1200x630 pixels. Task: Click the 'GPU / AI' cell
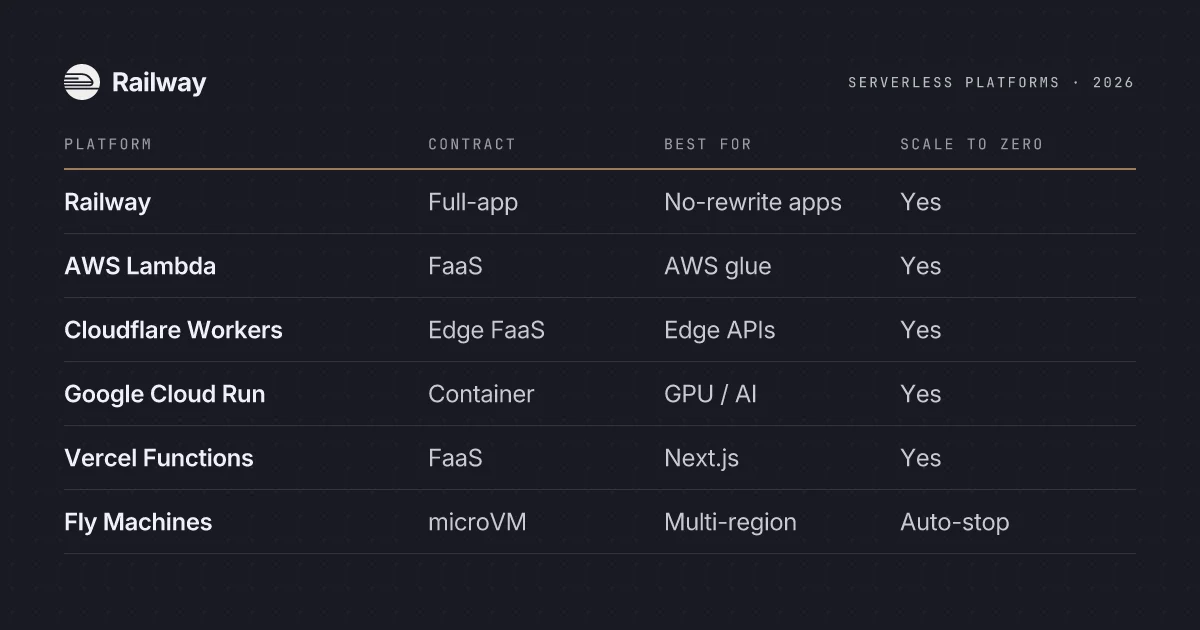(710, 394)
